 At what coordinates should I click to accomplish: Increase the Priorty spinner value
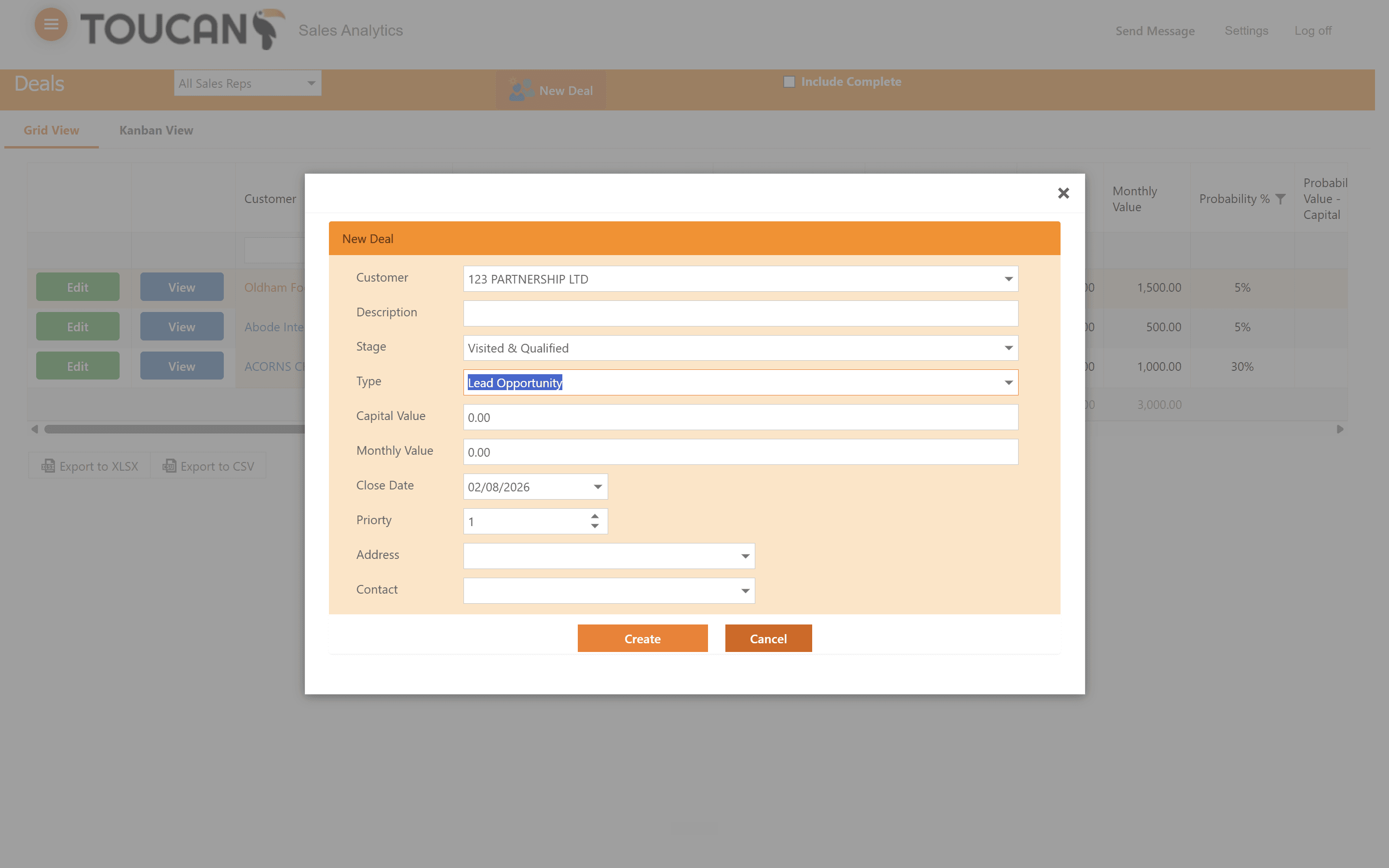[x=595, y=515]
